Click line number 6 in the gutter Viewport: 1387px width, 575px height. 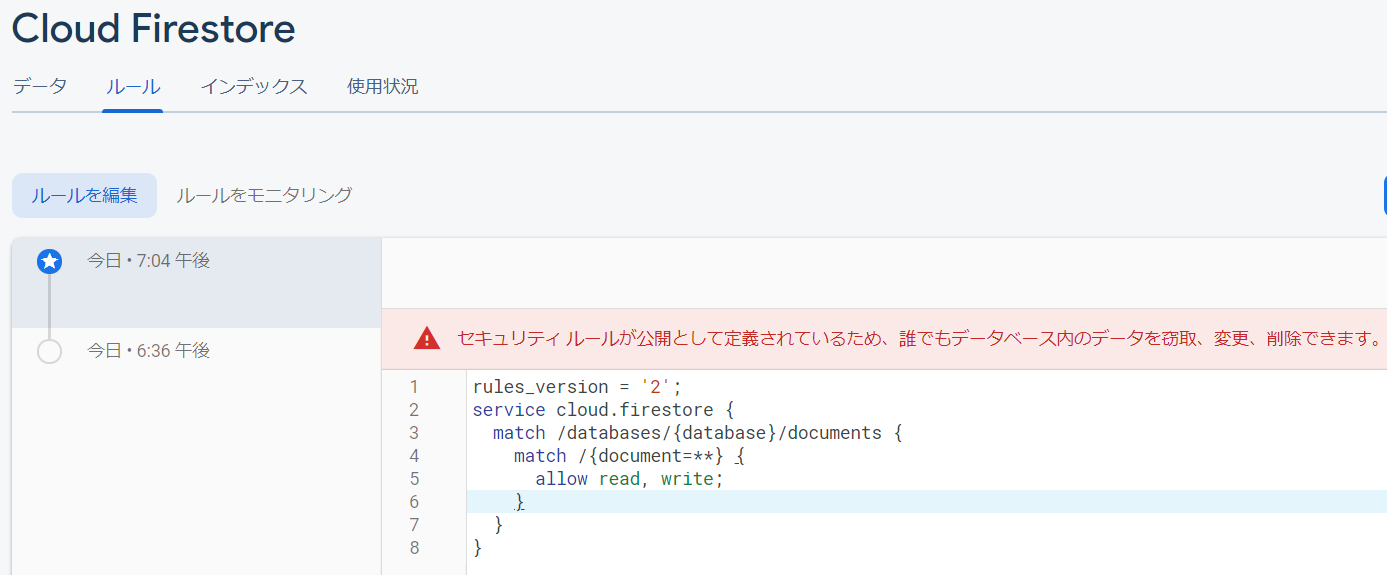pyautogui.click(x=414, y=502)
